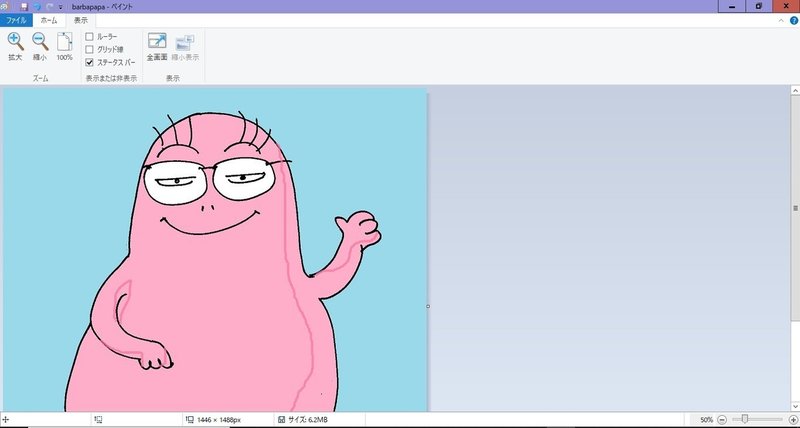Click the Redo arrow in title bar
The width and height of the screenshot is (800, 428).
coord(49,7)
